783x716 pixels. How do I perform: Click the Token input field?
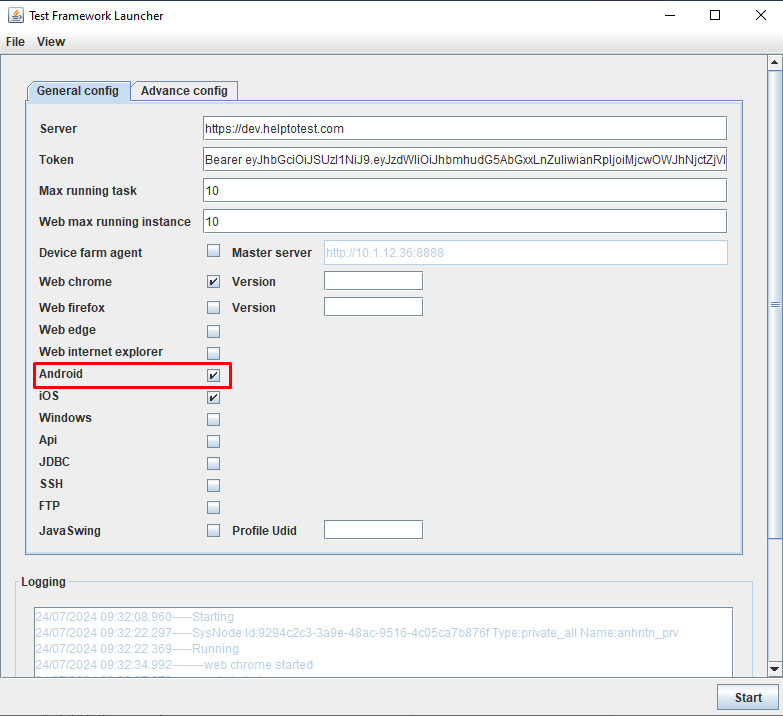click(465, 159)
